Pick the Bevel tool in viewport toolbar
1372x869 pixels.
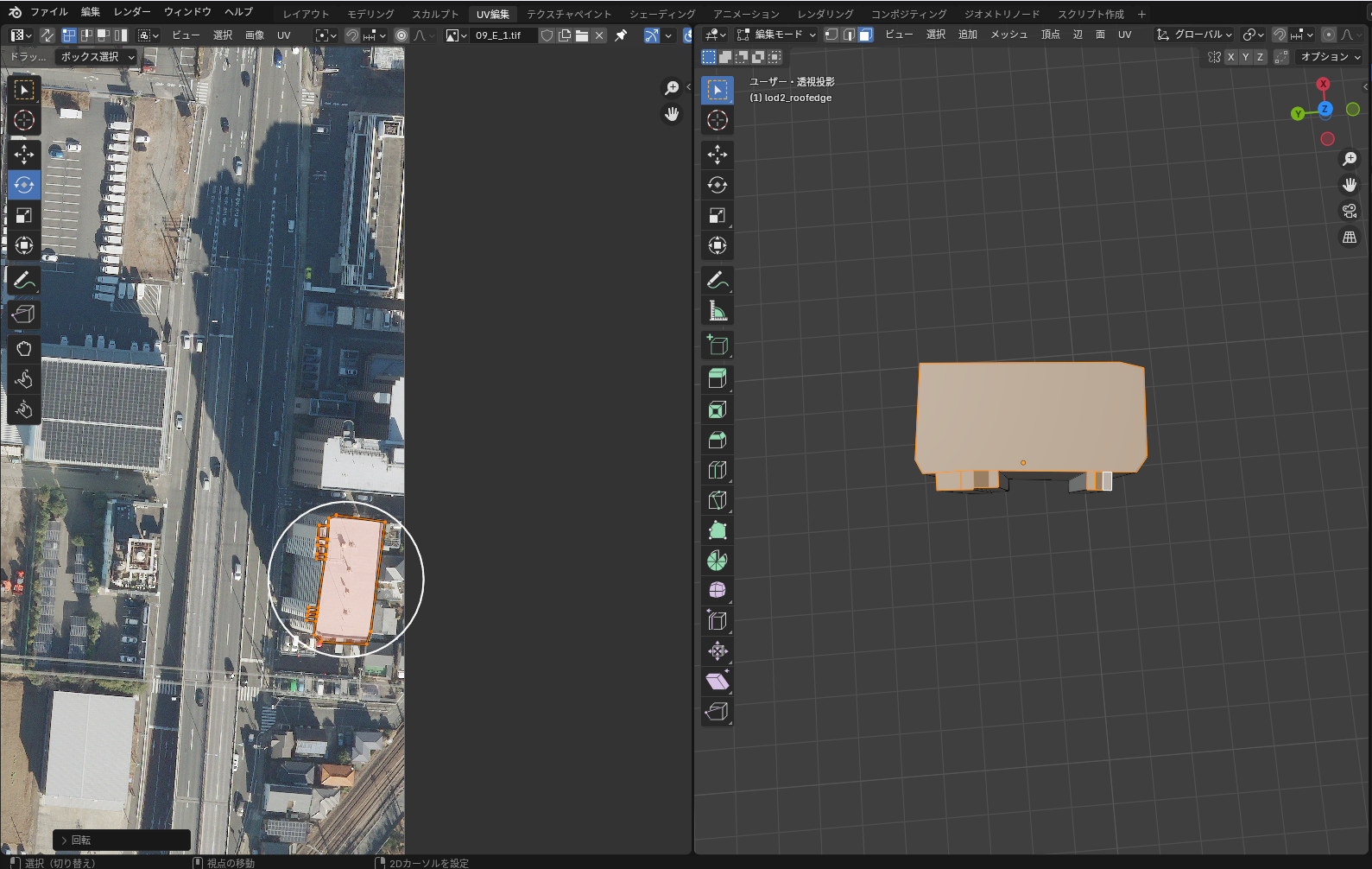pos(717,440)
